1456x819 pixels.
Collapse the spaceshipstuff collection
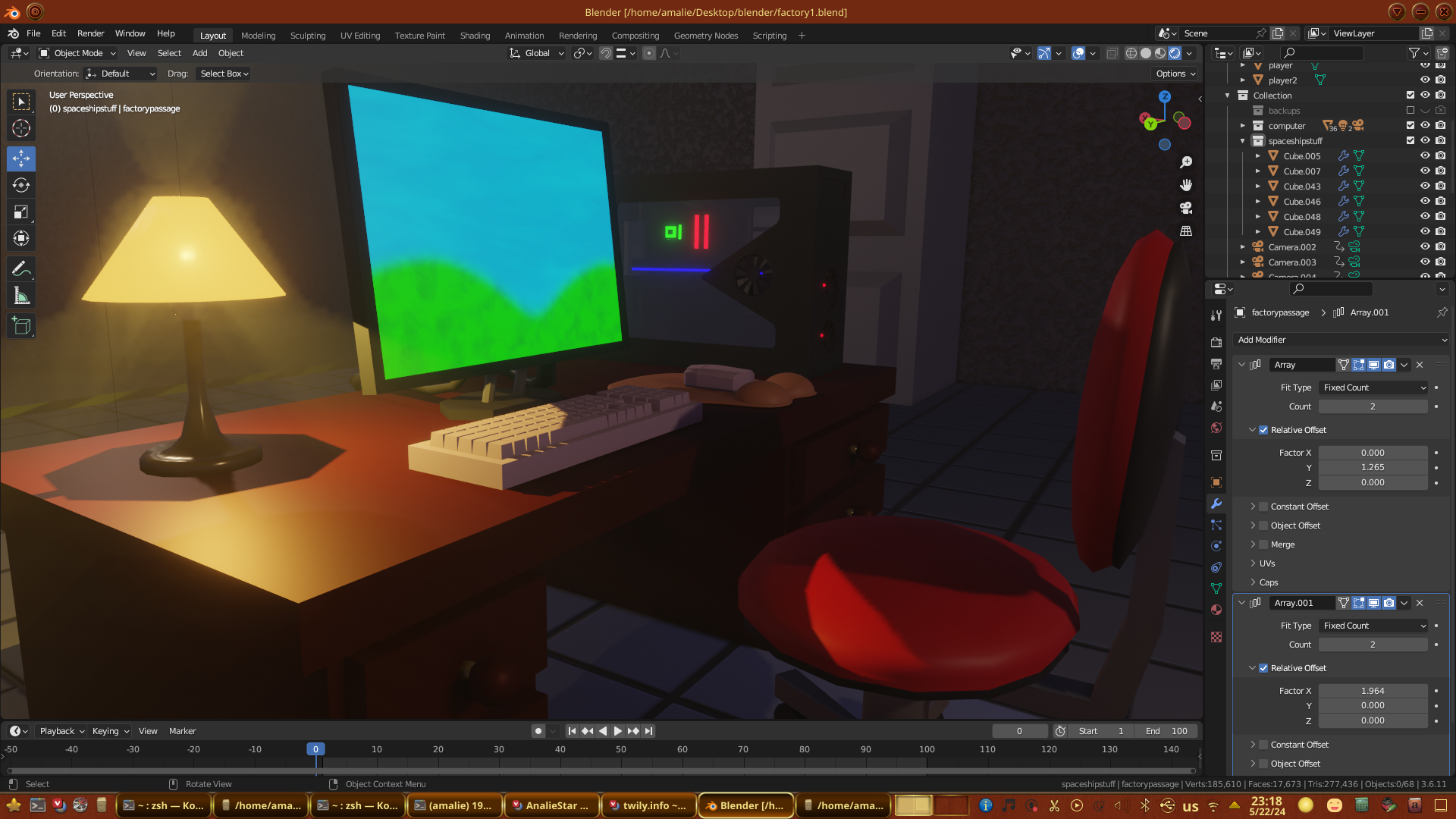[1242, 141]
